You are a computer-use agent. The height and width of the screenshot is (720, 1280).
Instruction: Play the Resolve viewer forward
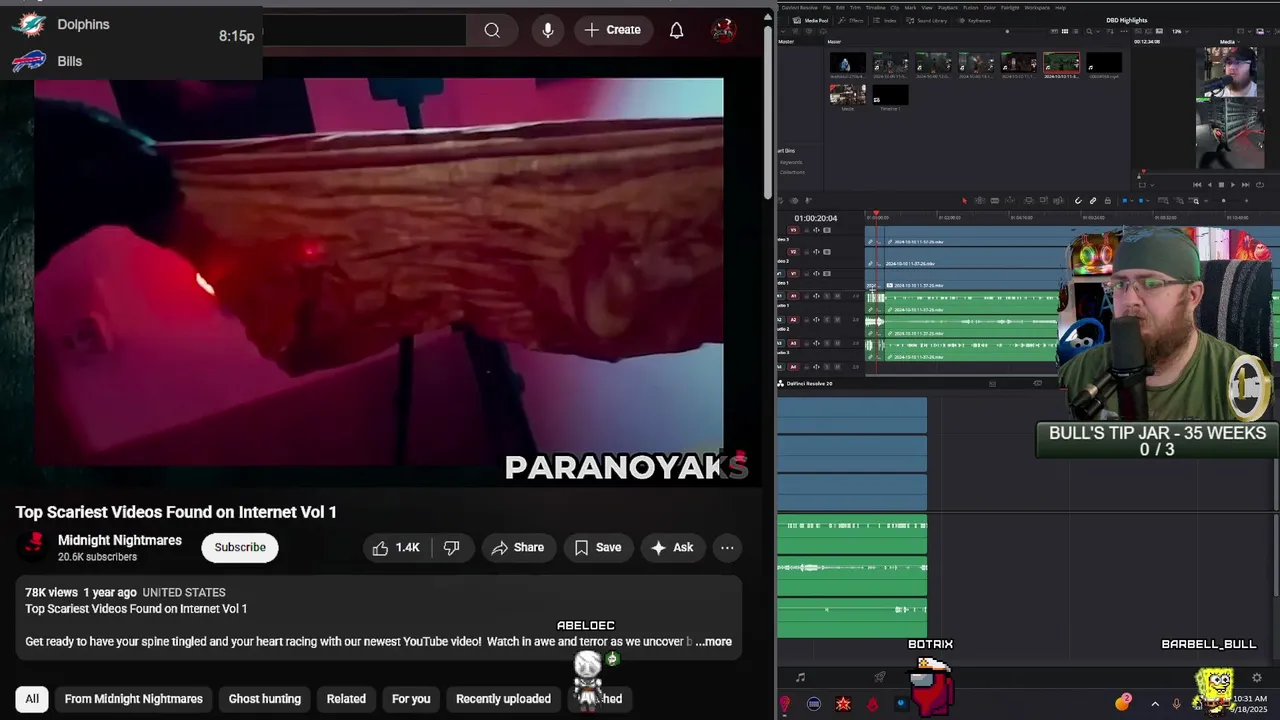tap(1233, 185)
